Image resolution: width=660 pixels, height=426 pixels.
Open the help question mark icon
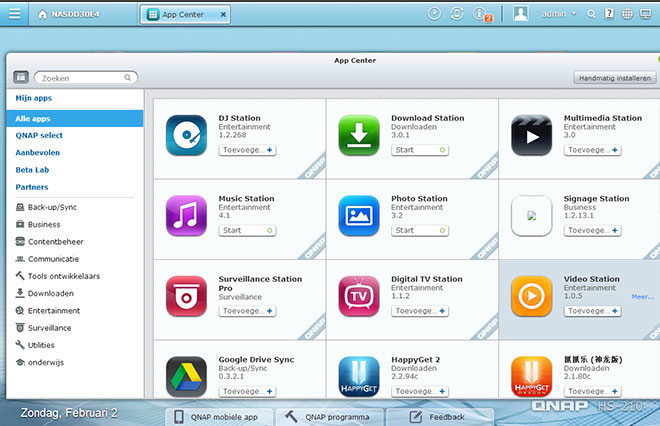[x=609, y=14]
